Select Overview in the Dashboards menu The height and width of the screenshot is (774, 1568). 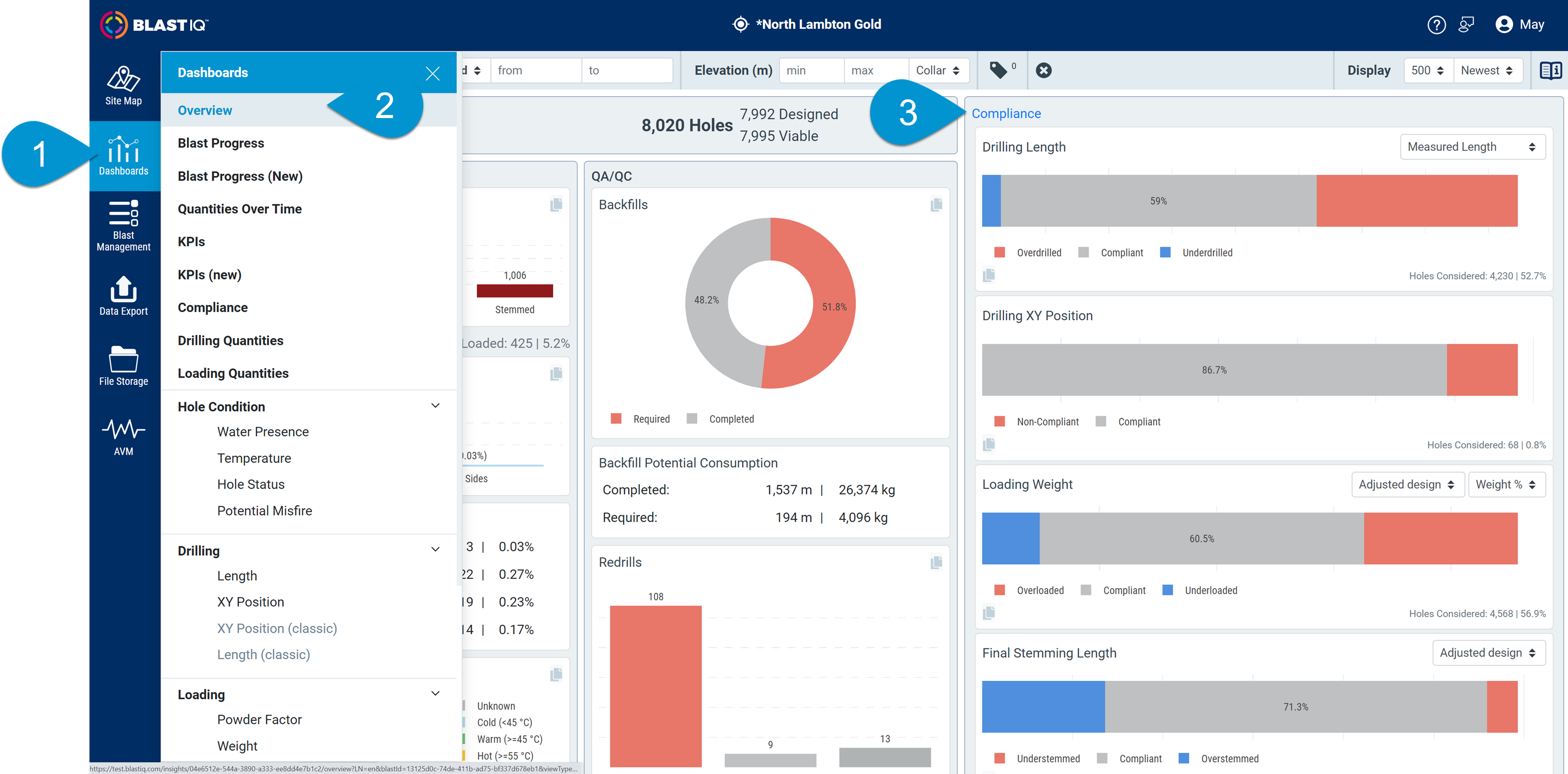coord(204,110)
